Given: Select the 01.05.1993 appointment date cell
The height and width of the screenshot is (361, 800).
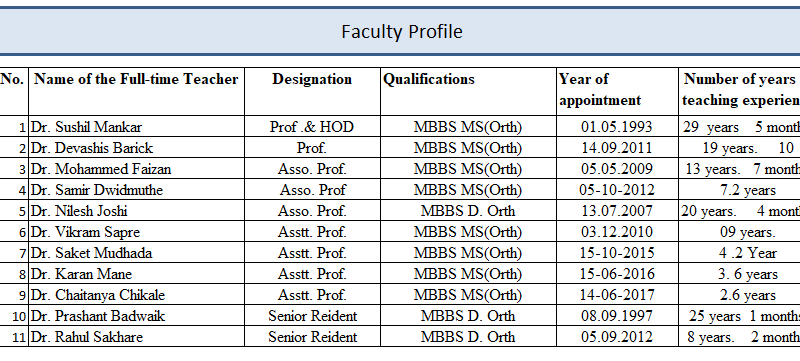Looking at the screenshot, I should [x=617, y=126].
